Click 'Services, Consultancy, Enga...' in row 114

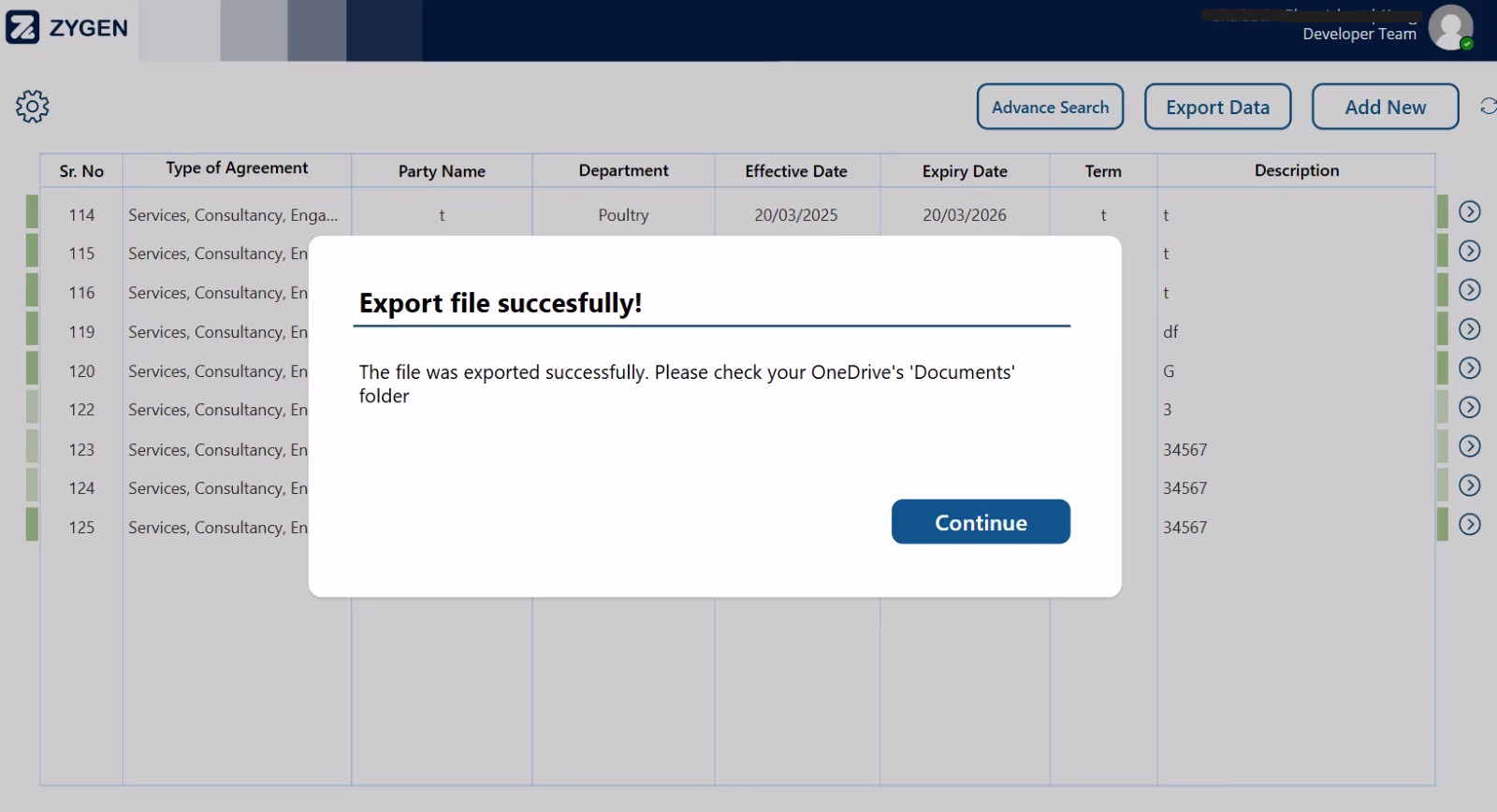pos(233,215)
